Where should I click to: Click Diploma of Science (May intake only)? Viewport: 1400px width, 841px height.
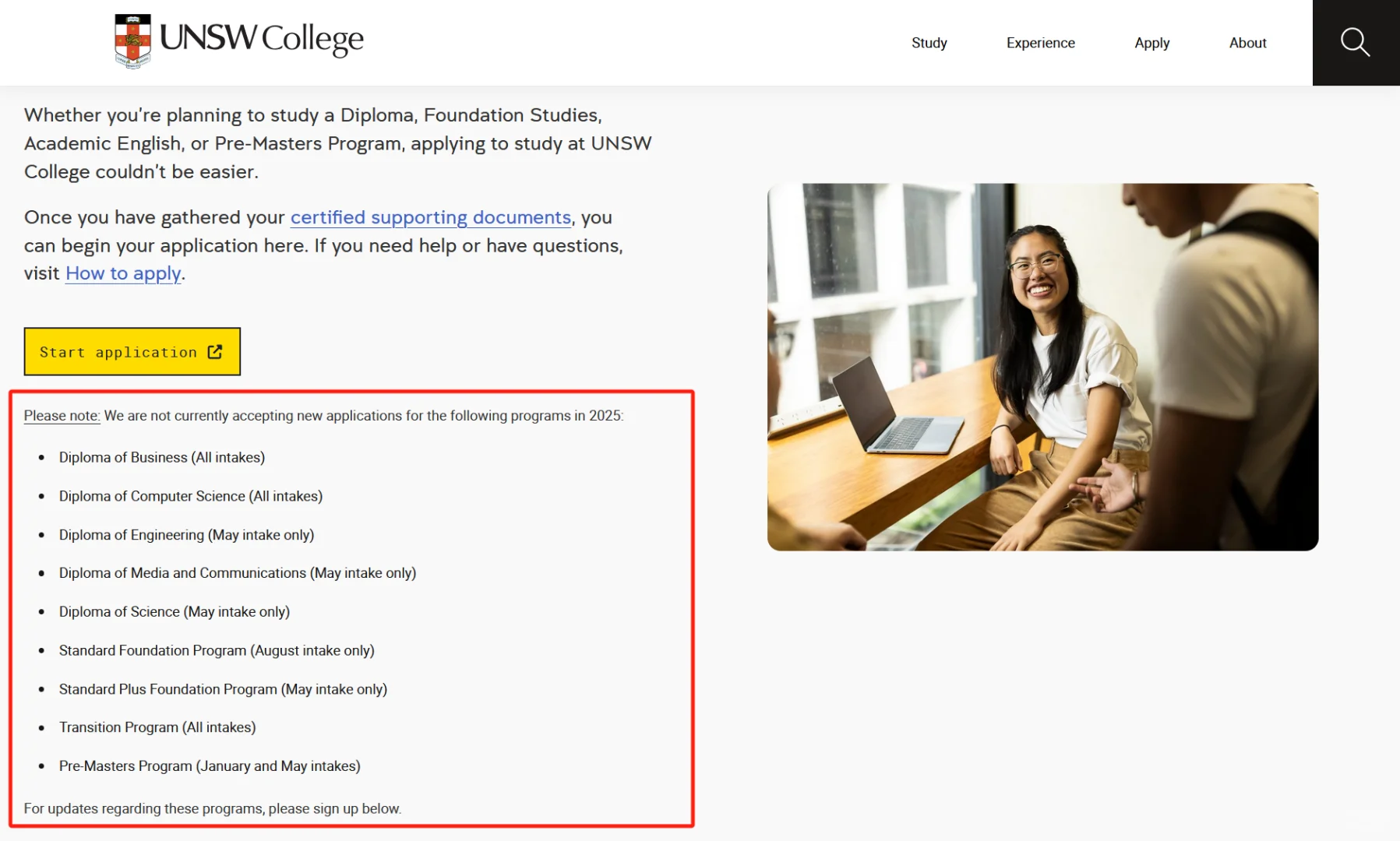[175, 612]
